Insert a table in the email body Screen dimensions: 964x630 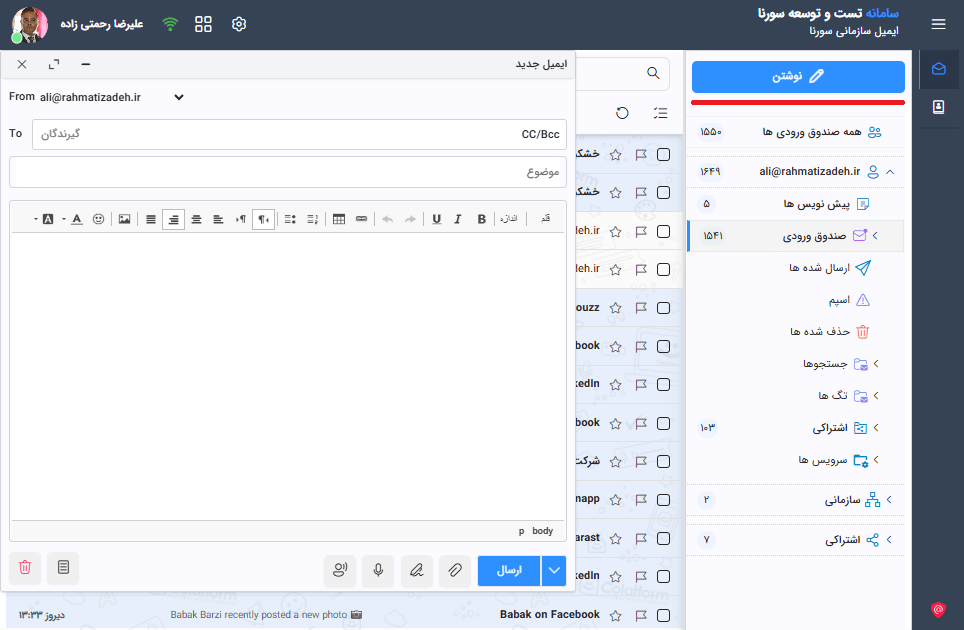[339, 219]
